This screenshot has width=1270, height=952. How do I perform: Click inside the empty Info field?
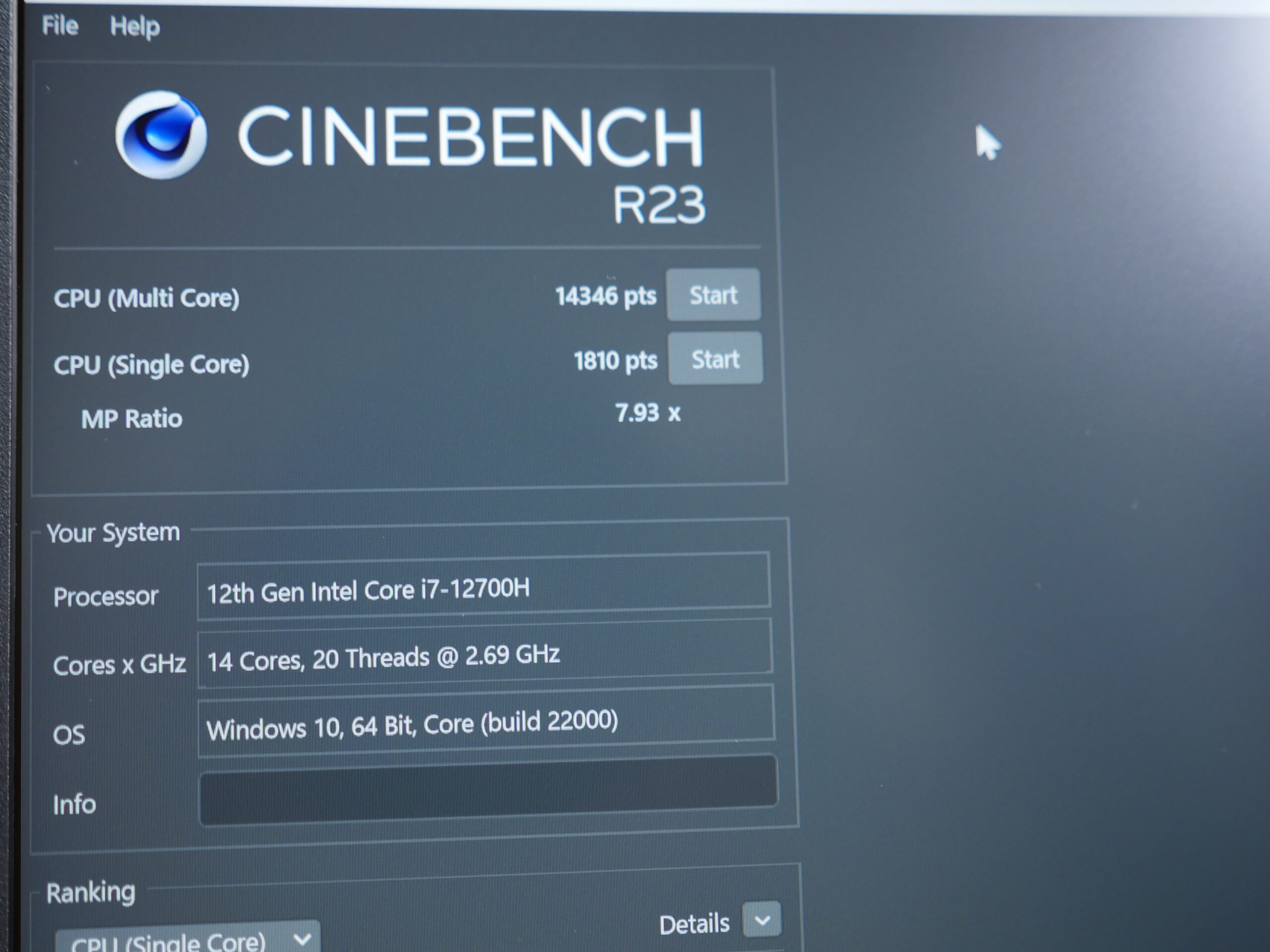pyautogui.click(x=488, y=791)
